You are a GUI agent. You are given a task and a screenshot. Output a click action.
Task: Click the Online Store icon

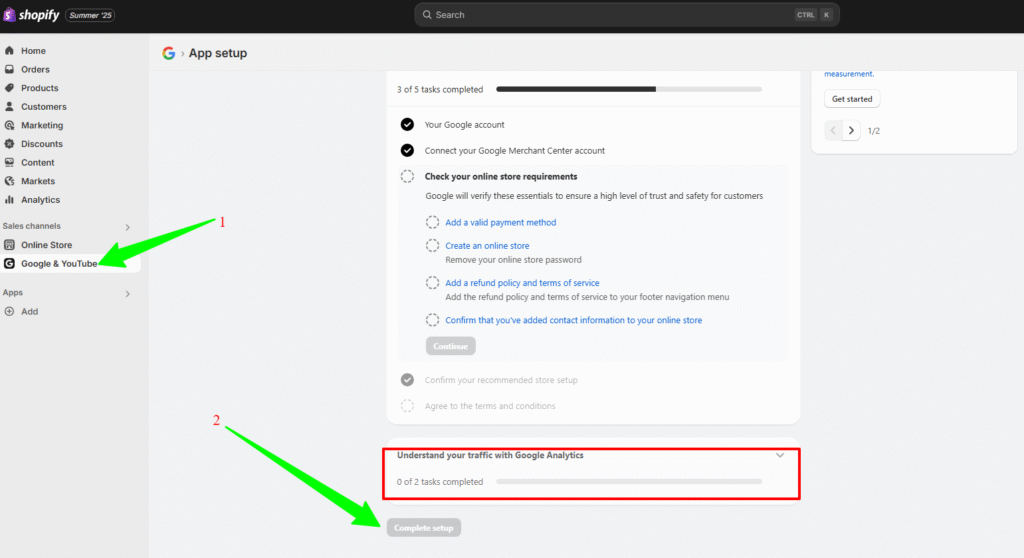coord(9,244)
